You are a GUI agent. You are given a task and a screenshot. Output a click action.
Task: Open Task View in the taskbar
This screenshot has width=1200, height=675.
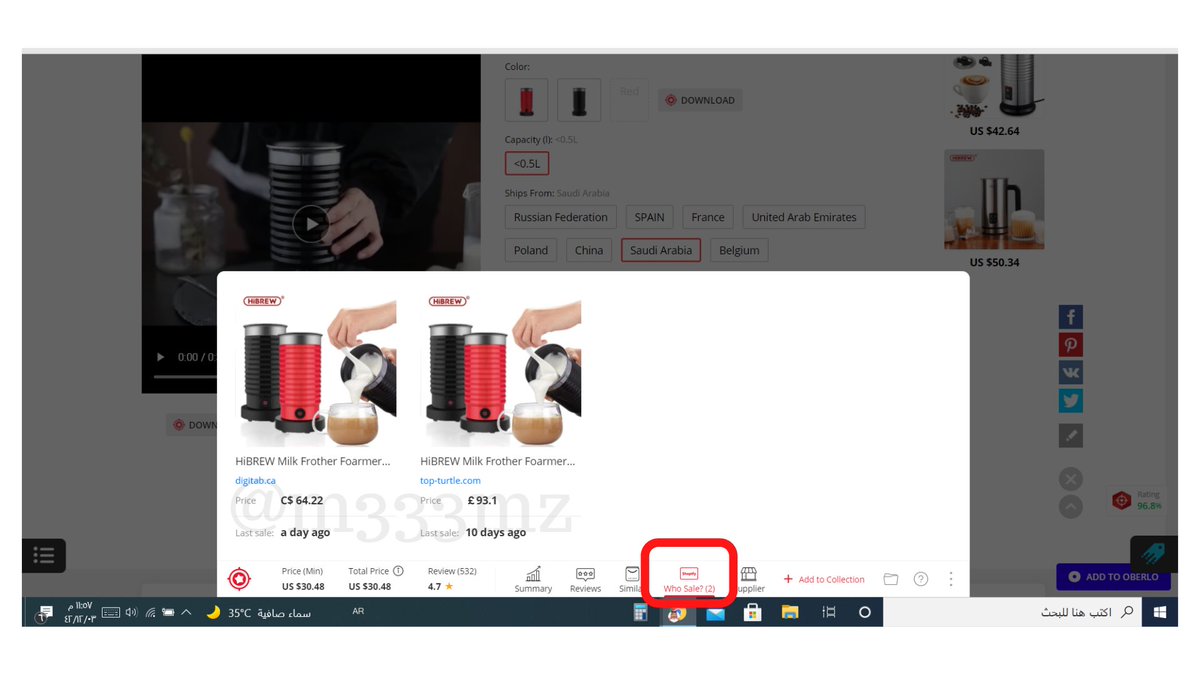[x=828, y=612]
